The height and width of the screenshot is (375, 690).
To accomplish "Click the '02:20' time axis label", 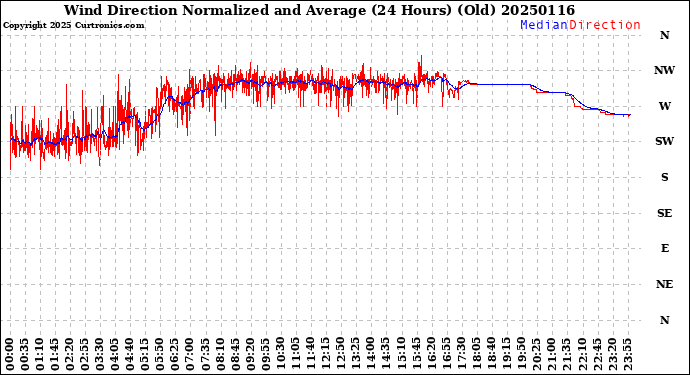I will [x=70, y=354].
